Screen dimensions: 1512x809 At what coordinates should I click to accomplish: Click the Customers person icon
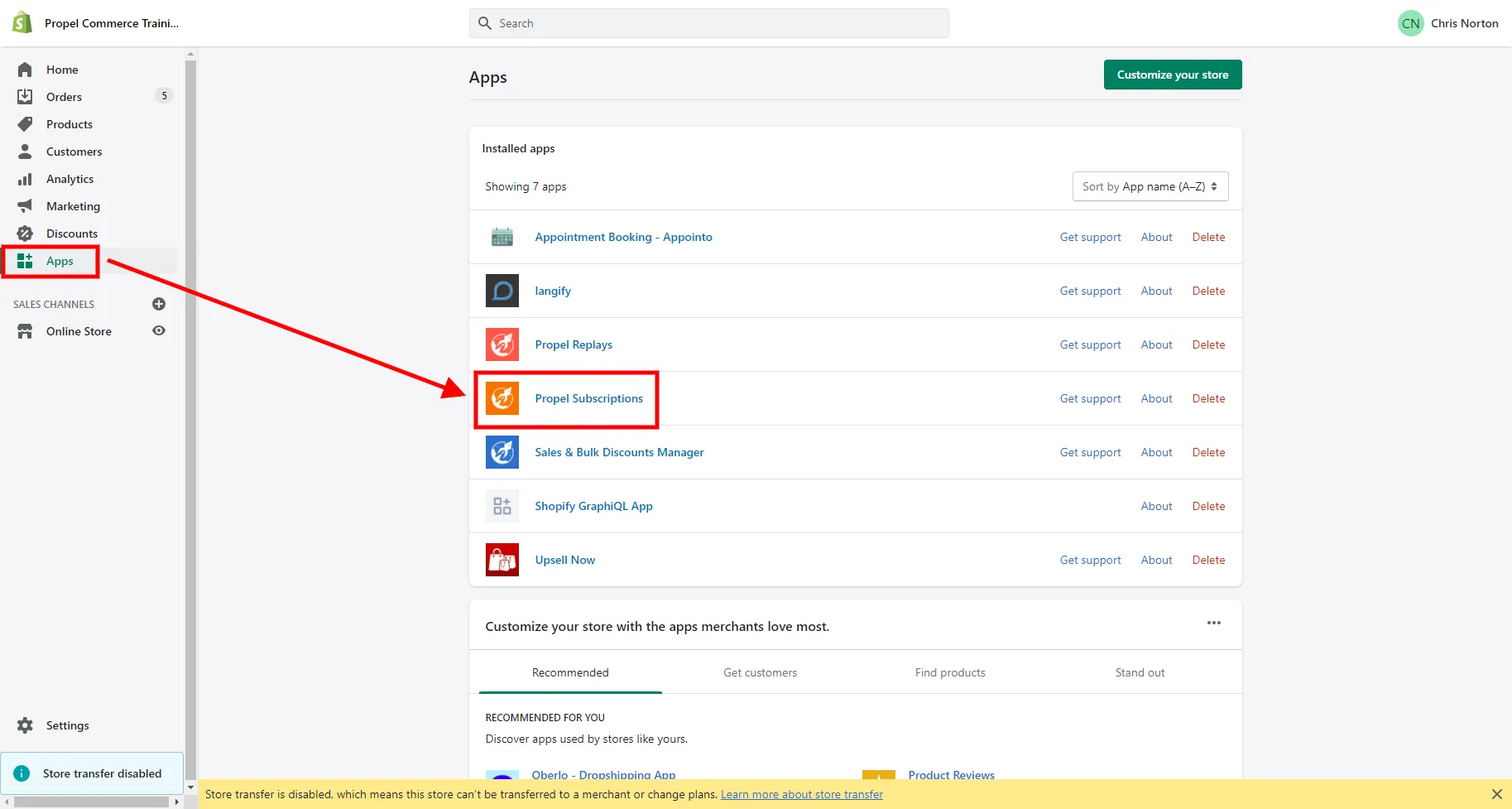click(x=25, y=152)
